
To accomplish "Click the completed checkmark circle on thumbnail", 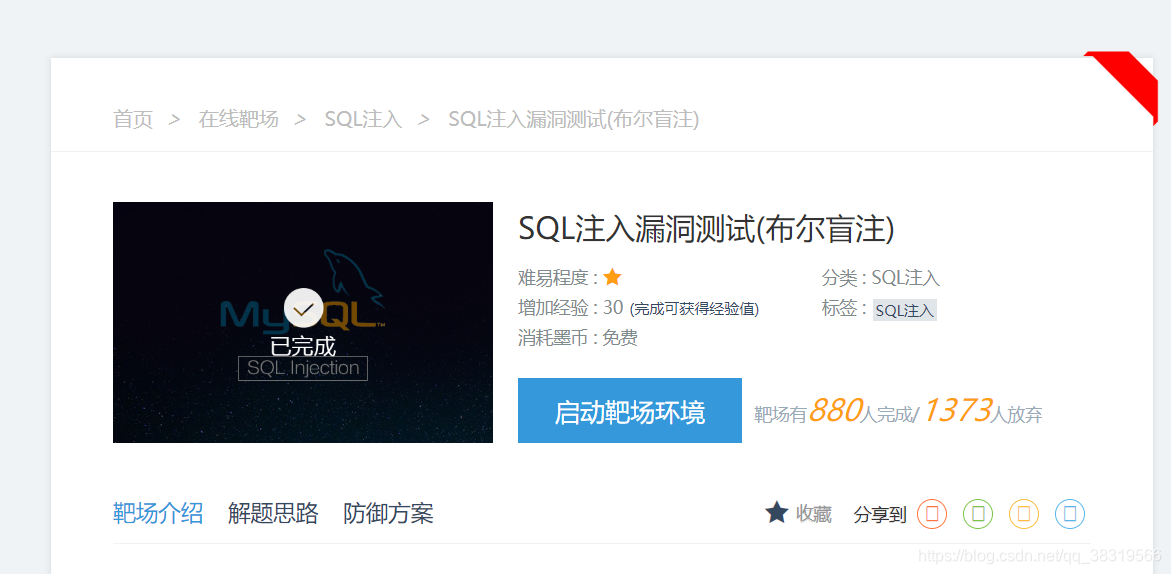I will [303, 308].
